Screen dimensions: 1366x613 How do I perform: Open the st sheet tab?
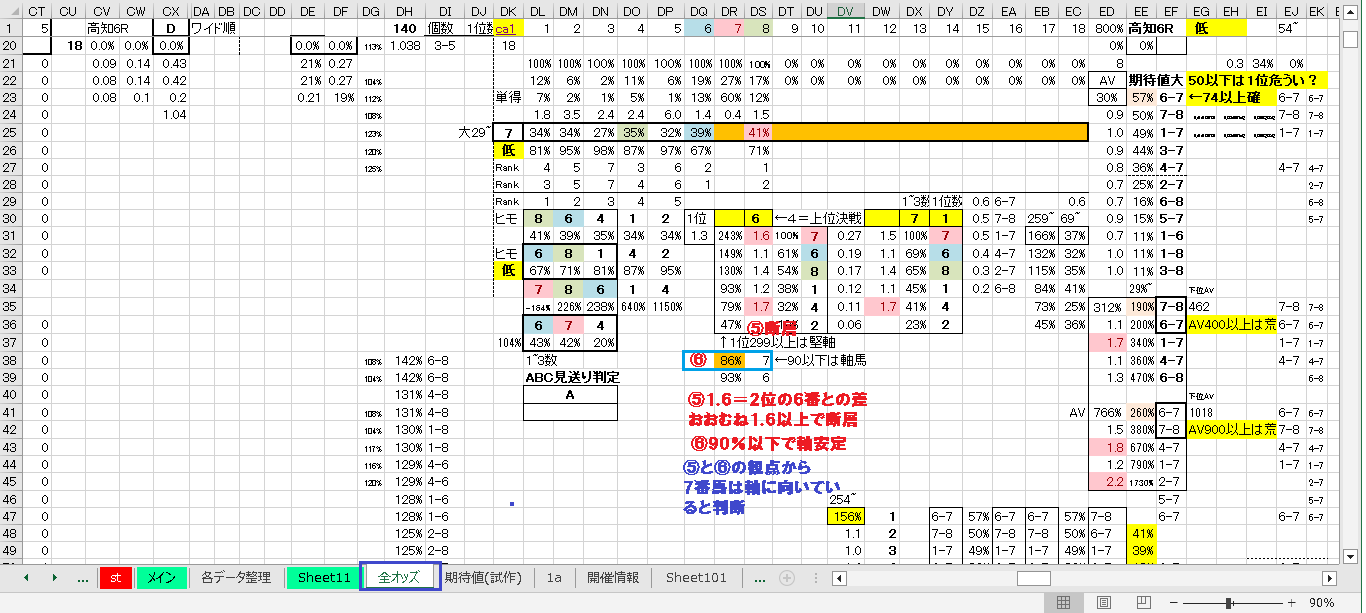point(116,578)
